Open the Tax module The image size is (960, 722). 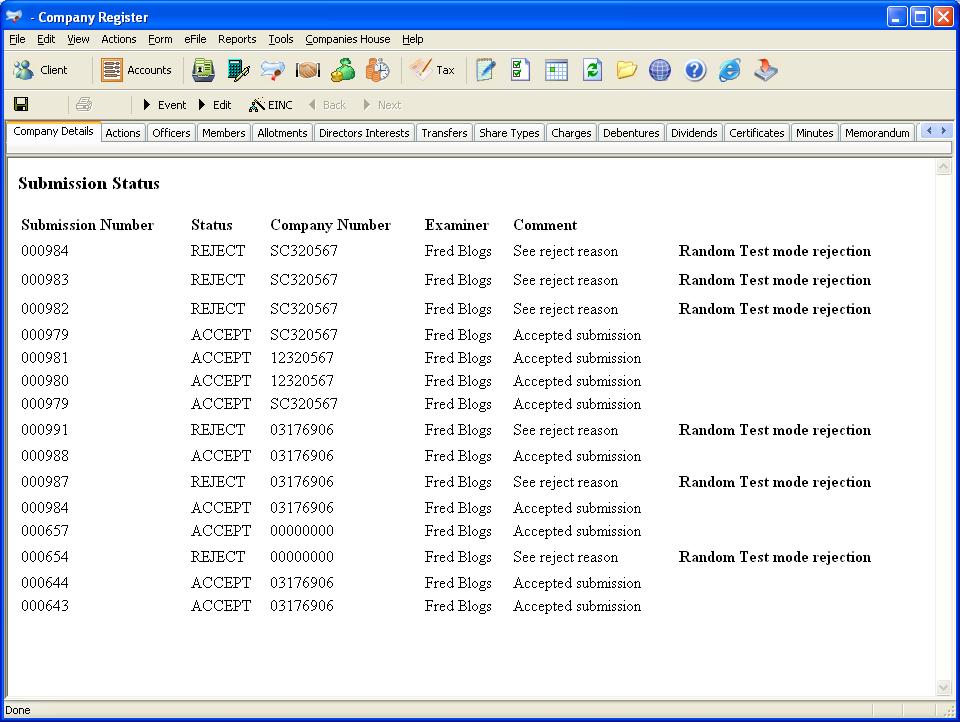point(432,70)
